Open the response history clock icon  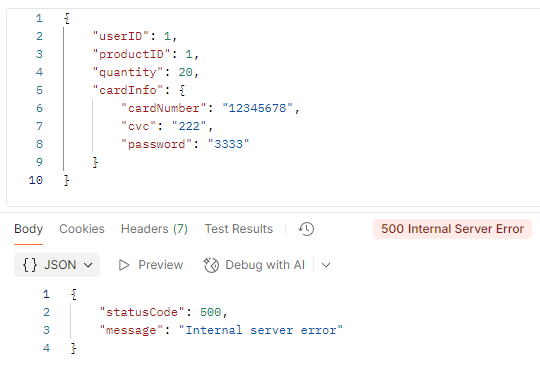click(306, 229)
